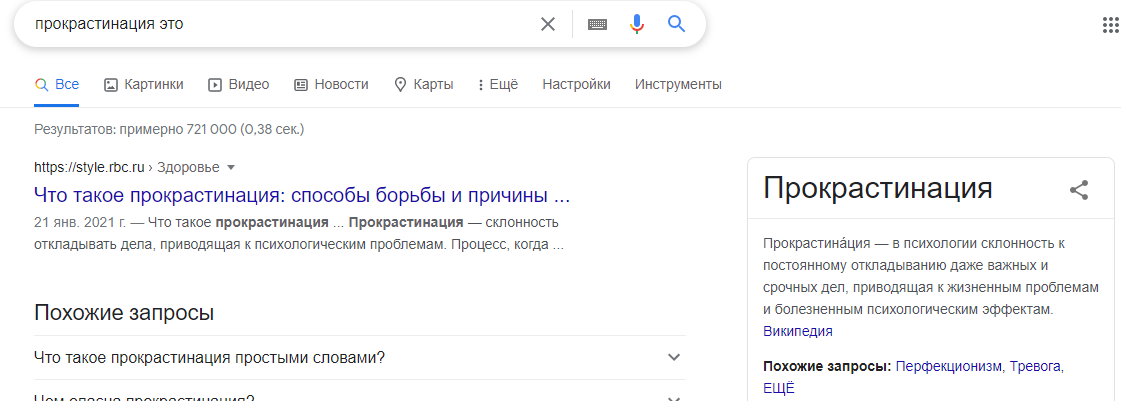Click the blue magnifier search button
The height and width of the screenshot is (401, 1121).
tap(676, 24)
